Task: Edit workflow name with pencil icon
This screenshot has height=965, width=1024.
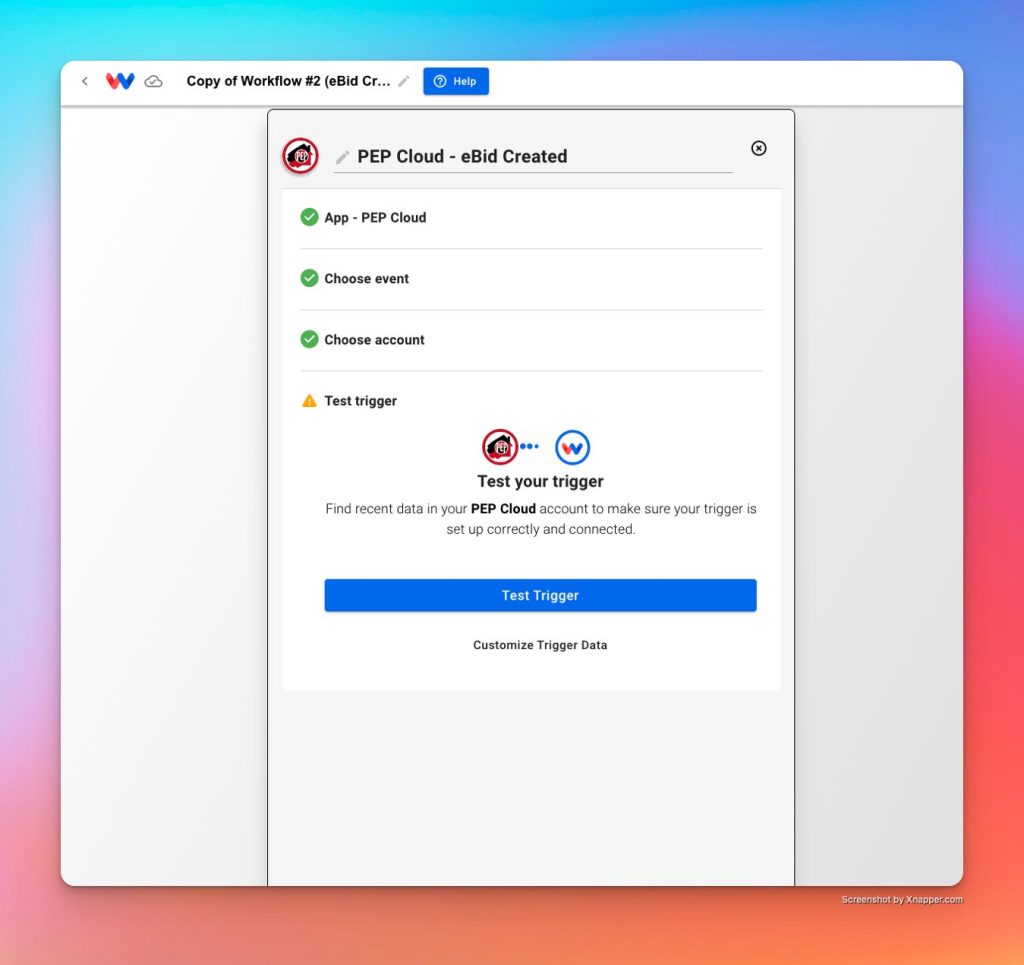Action: (x=404, y=81)
